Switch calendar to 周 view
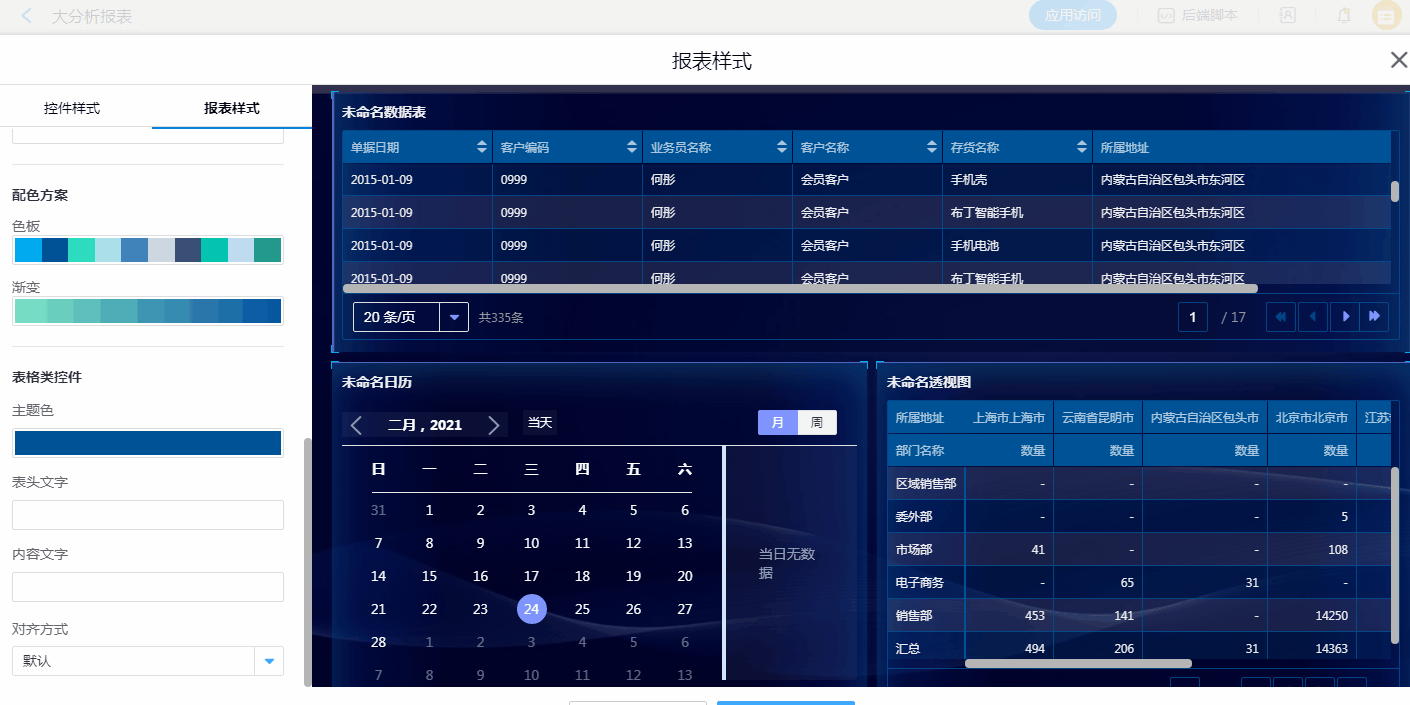This screenshot has width=1410, height=705. pos(817,423)
